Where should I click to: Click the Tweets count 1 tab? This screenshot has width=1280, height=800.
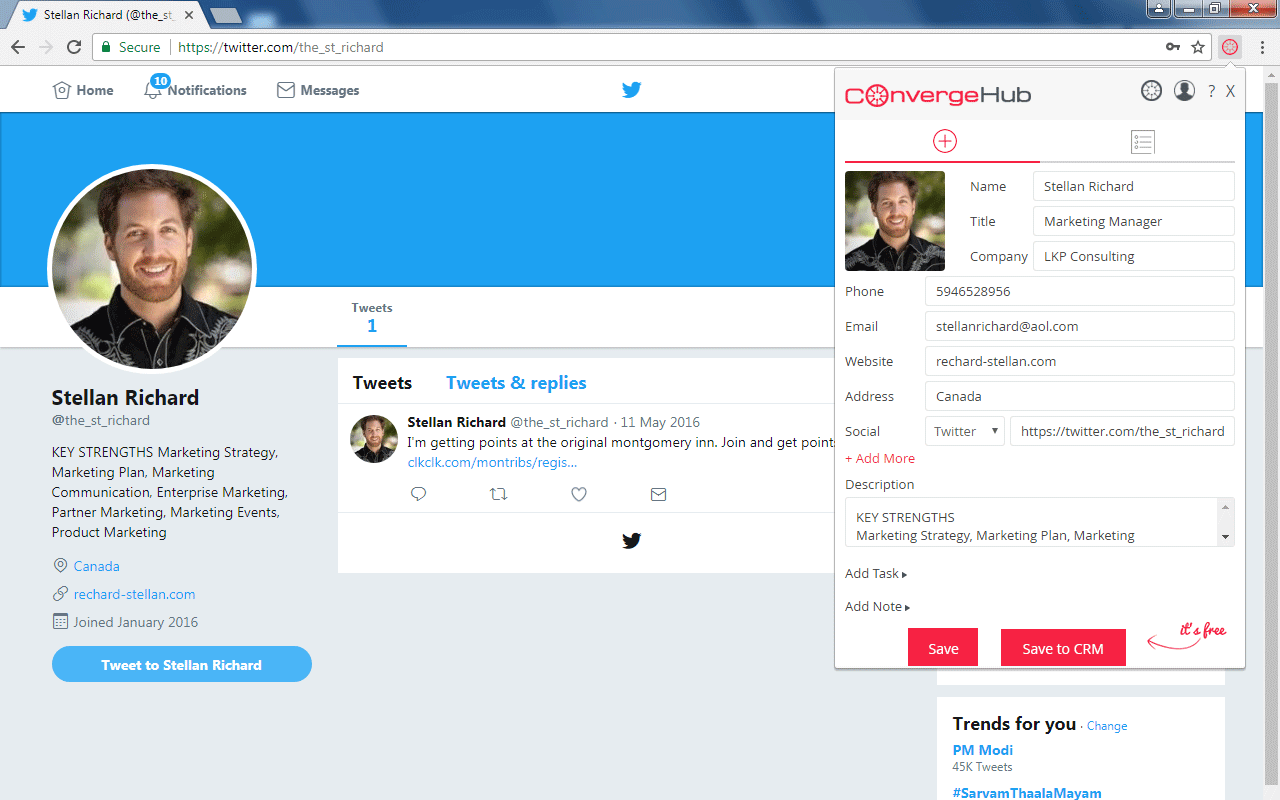tap(372, 318)
